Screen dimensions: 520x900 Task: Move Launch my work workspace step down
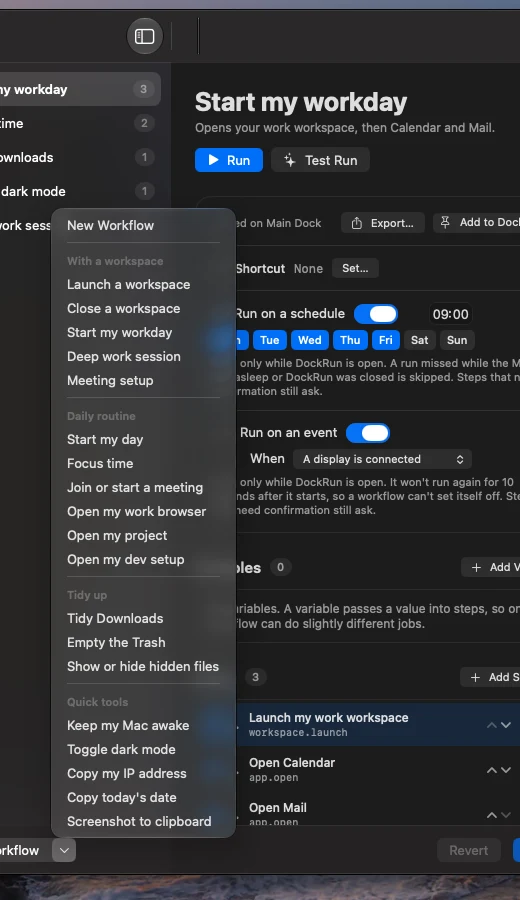click(506, 726)
